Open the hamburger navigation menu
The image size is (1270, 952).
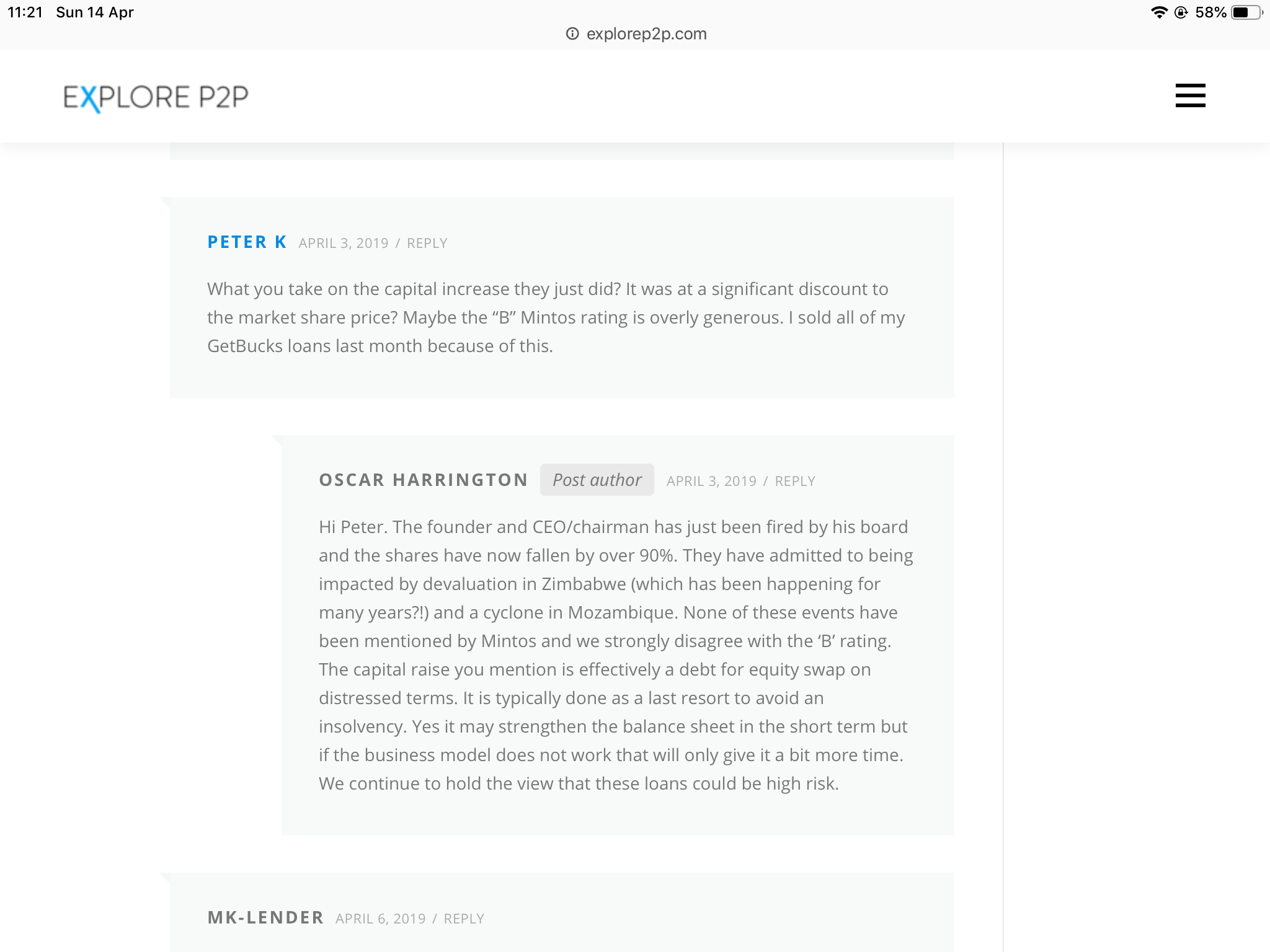pyautogui.click(x=1190, y=95)
